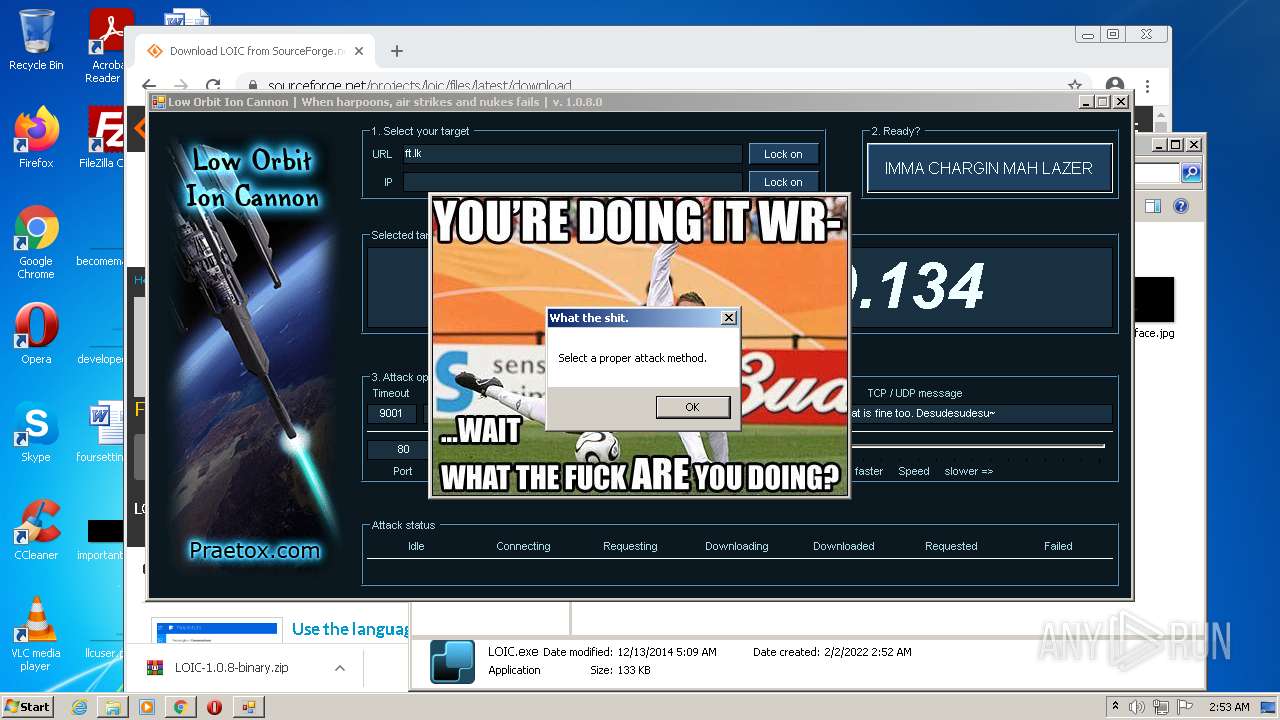This screenshot has height=720, width=1280.
Task: Open the Opera taskbar icon
Action: [x=214, y=707]
